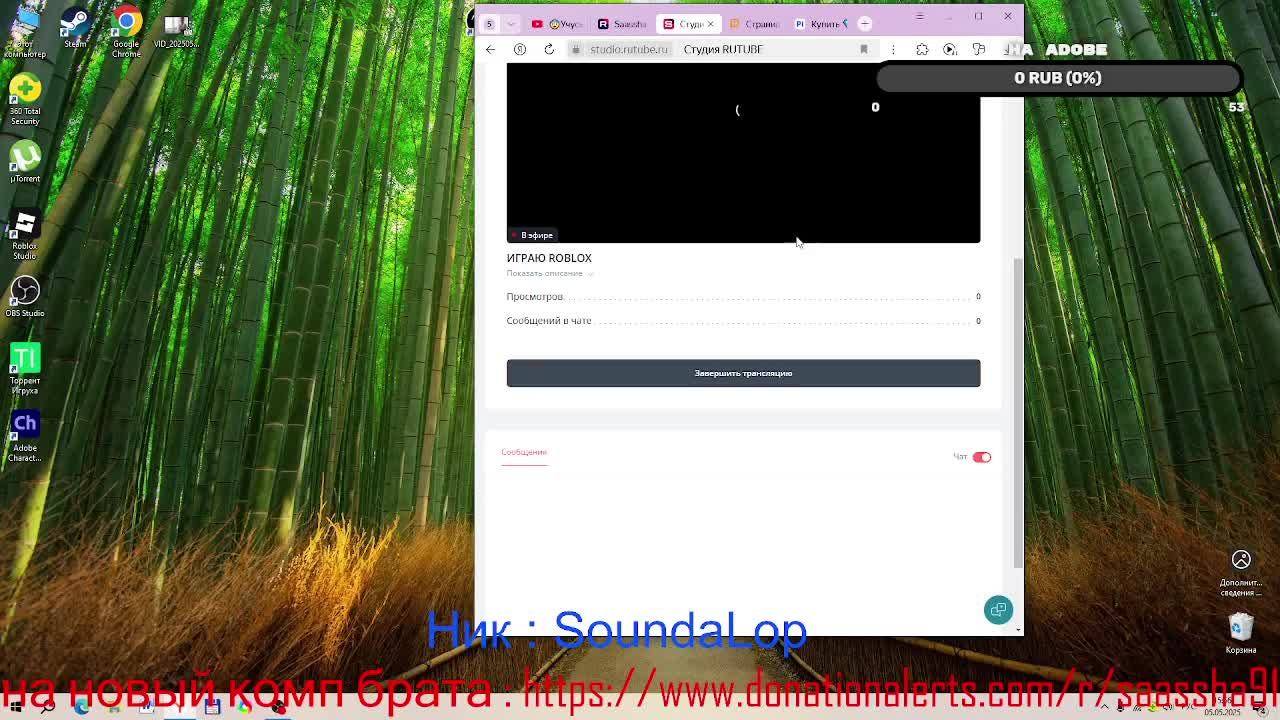Click the page vertical scrollbar

(x=1018, y=412)
